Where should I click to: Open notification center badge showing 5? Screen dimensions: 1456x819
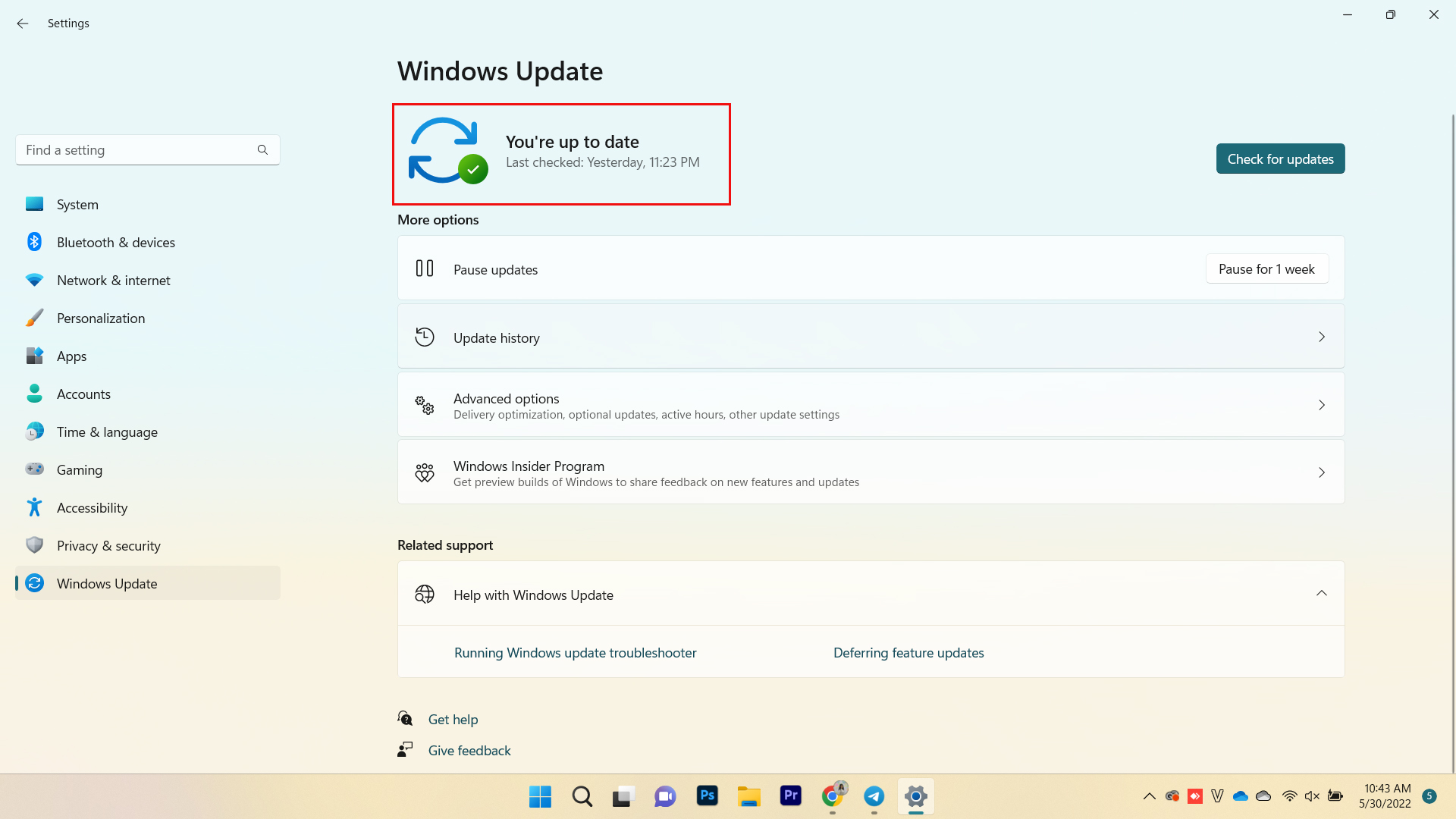pyautogui.click(x=1429, y=796)
